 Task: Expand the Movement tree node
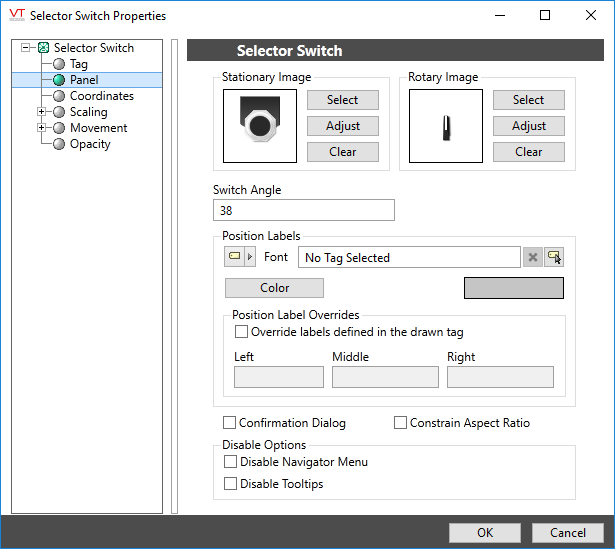click(42, 128)
